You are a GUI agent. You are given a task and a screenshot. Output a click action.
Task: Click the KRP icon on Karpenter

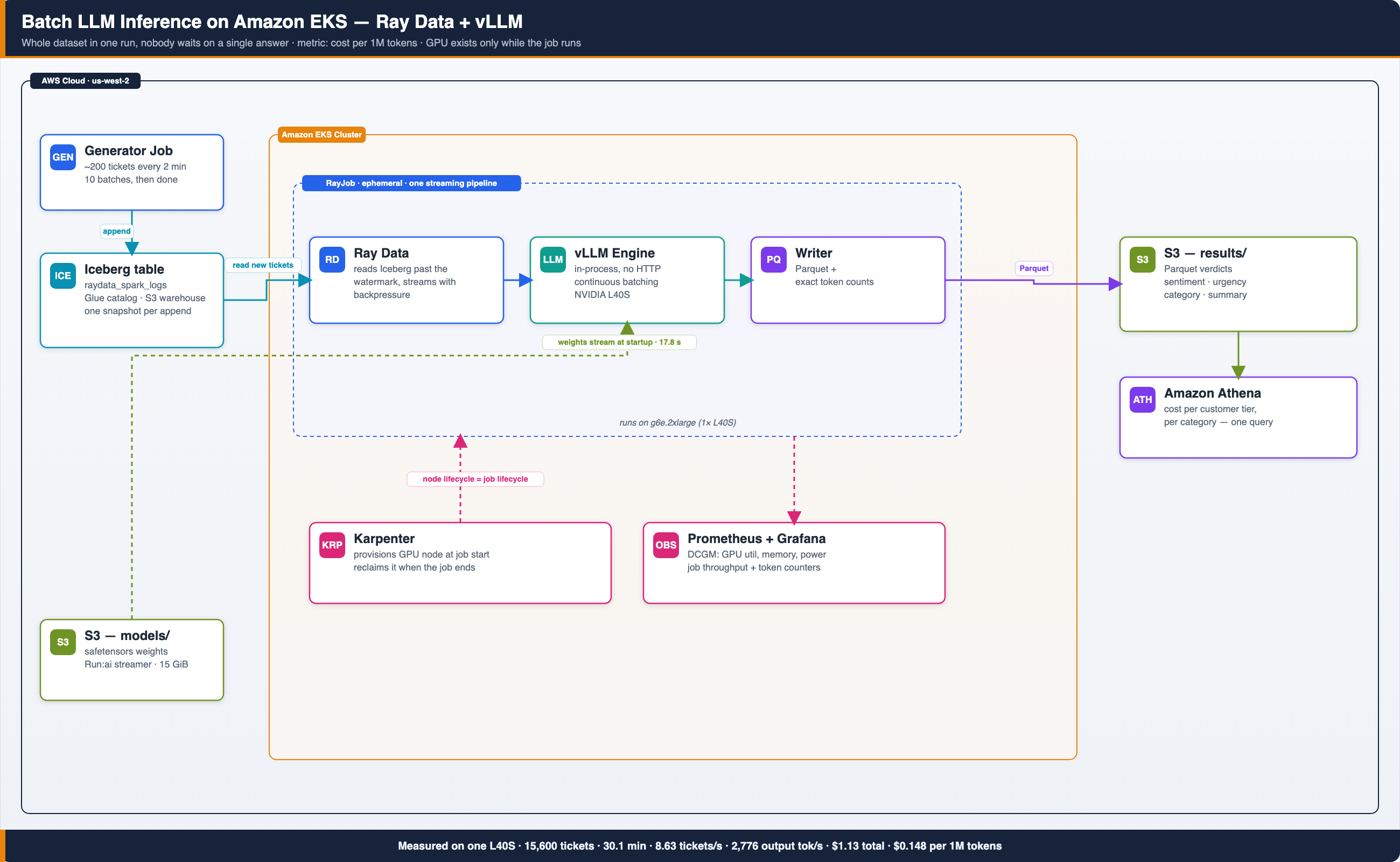(x=332, y=546)
